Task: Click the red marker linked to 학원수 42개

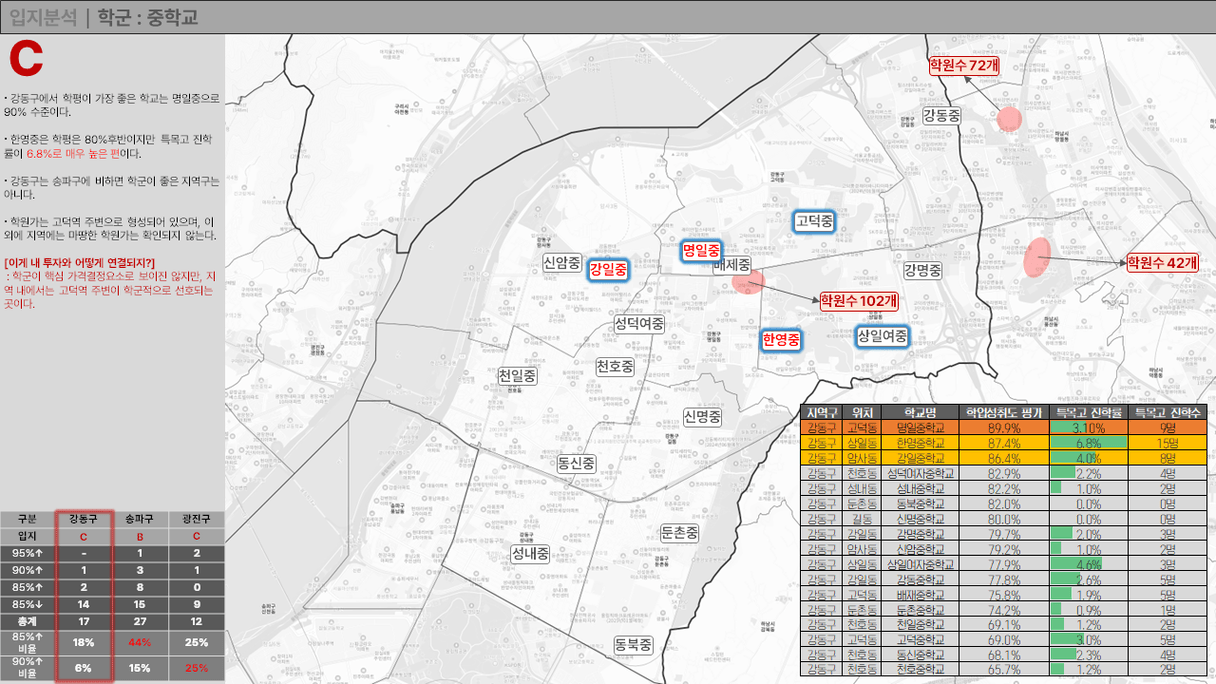Action: pyautogui.click(x=1036, y=257)
